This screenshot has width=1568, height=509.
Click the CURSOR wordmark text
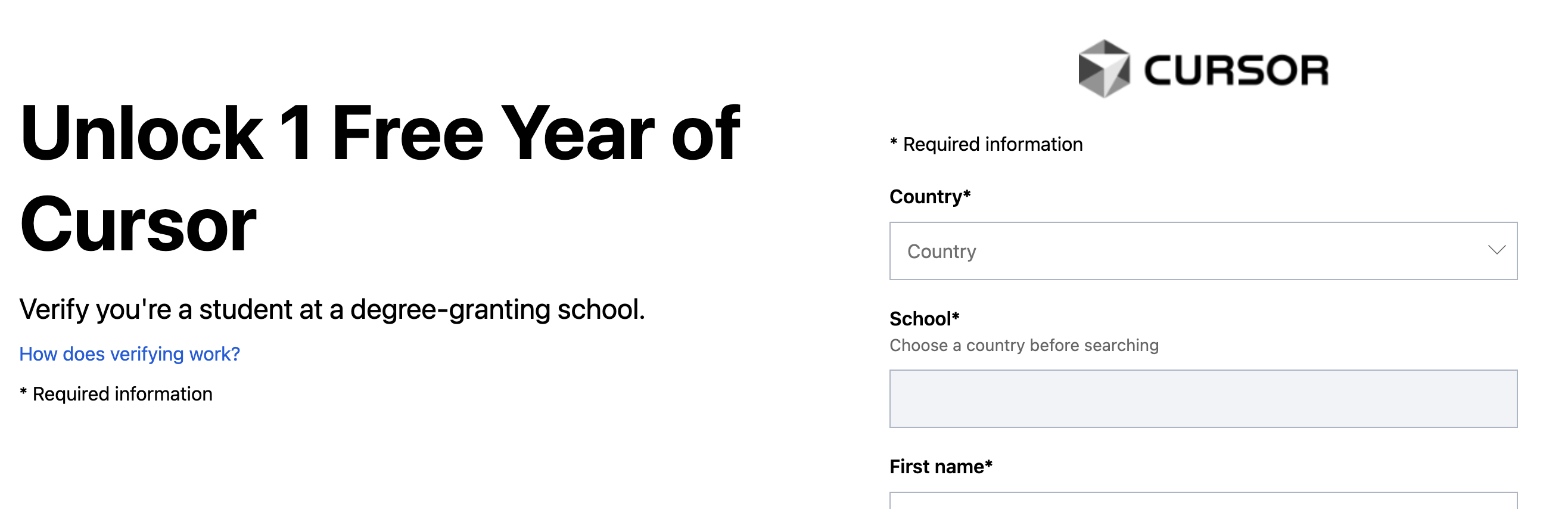[1236, 70]
